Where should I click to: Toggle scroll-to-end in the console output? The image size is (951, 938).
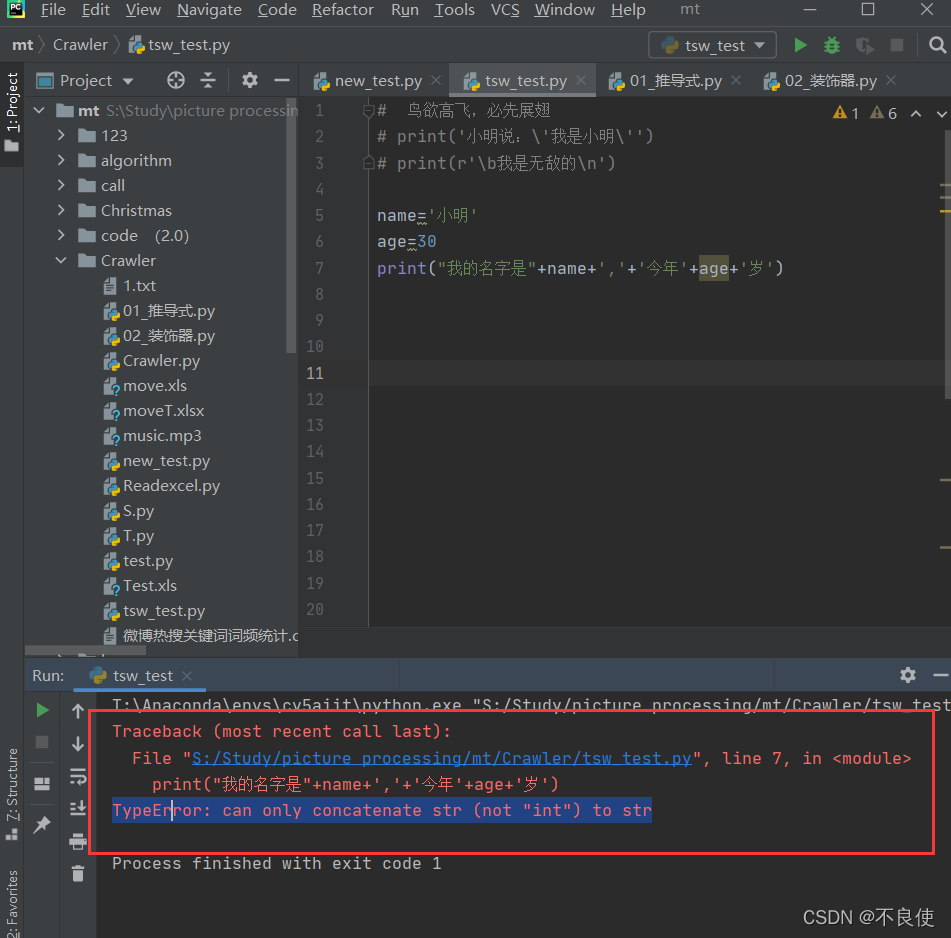78,806
